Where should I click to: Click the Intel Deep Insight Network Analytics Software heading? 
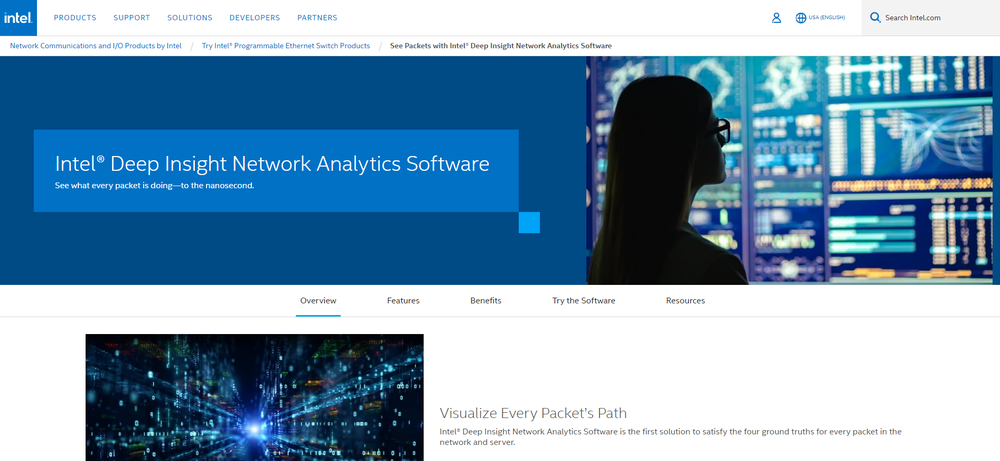[272, 164]
